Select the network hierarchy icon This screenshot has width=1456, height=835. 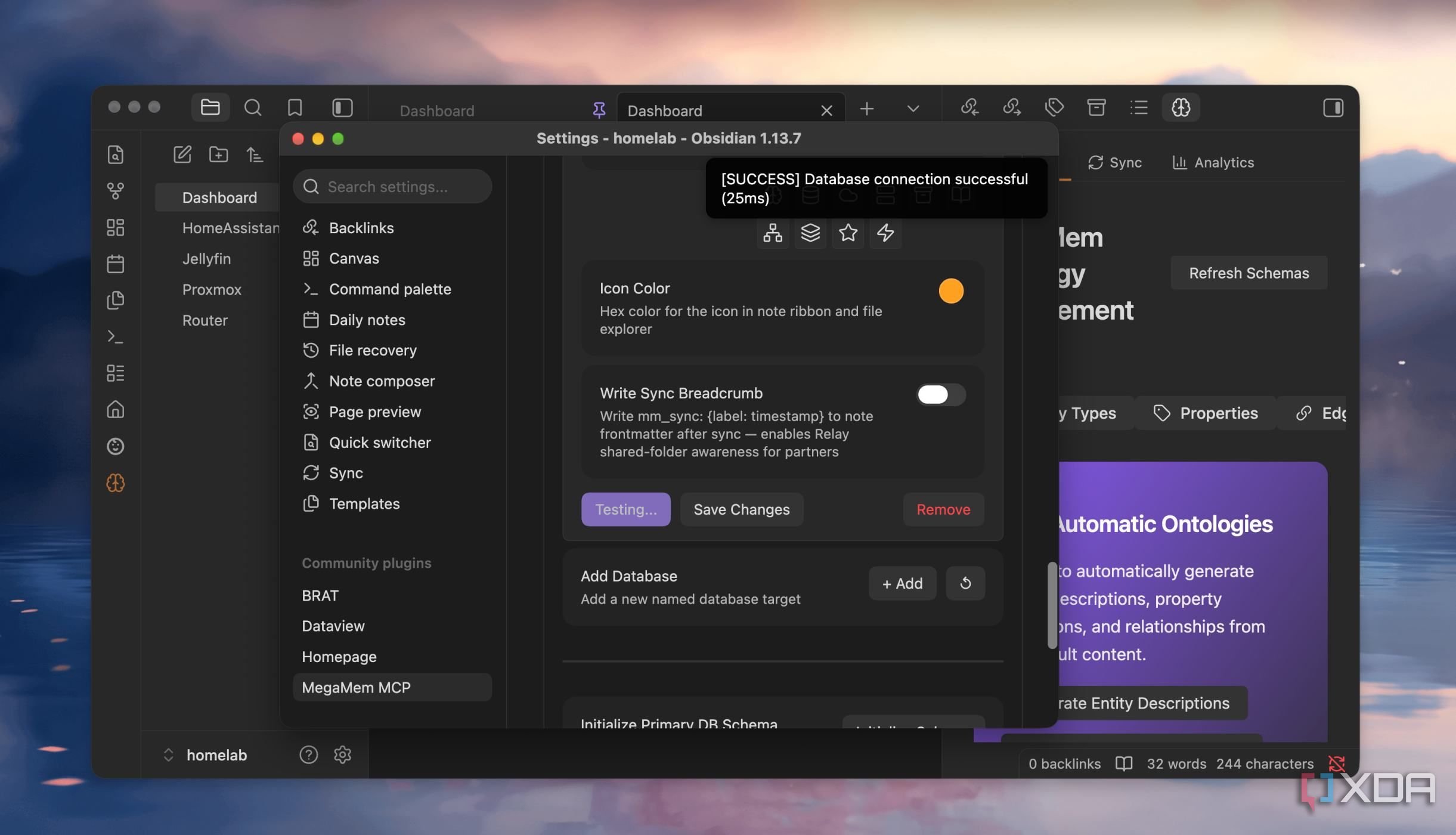pyautogui.click(x=773, y=233)
